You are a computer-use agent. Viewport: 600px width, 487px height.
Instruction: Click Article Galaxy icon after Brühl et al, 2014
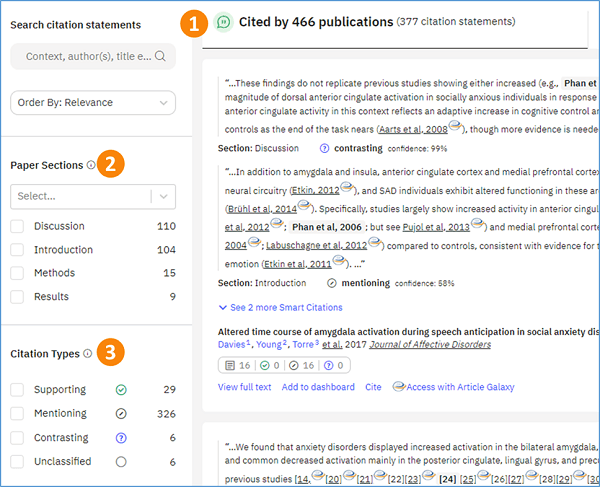(304, 205)
